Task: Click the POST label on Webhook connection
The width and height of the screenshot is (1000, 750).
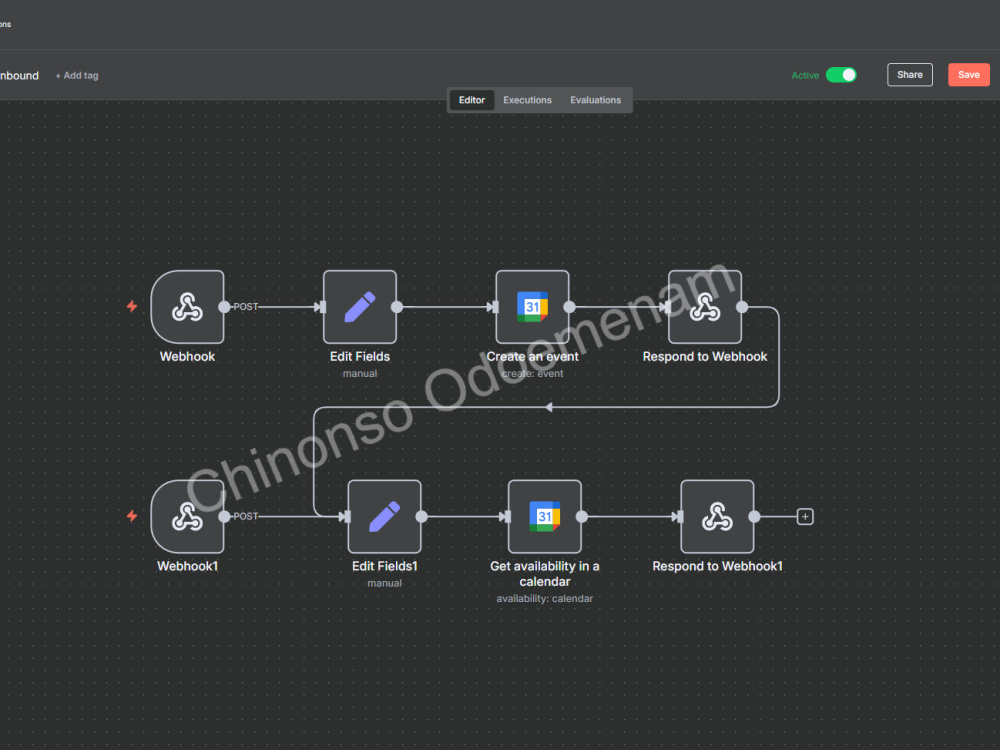Action: 246,307
